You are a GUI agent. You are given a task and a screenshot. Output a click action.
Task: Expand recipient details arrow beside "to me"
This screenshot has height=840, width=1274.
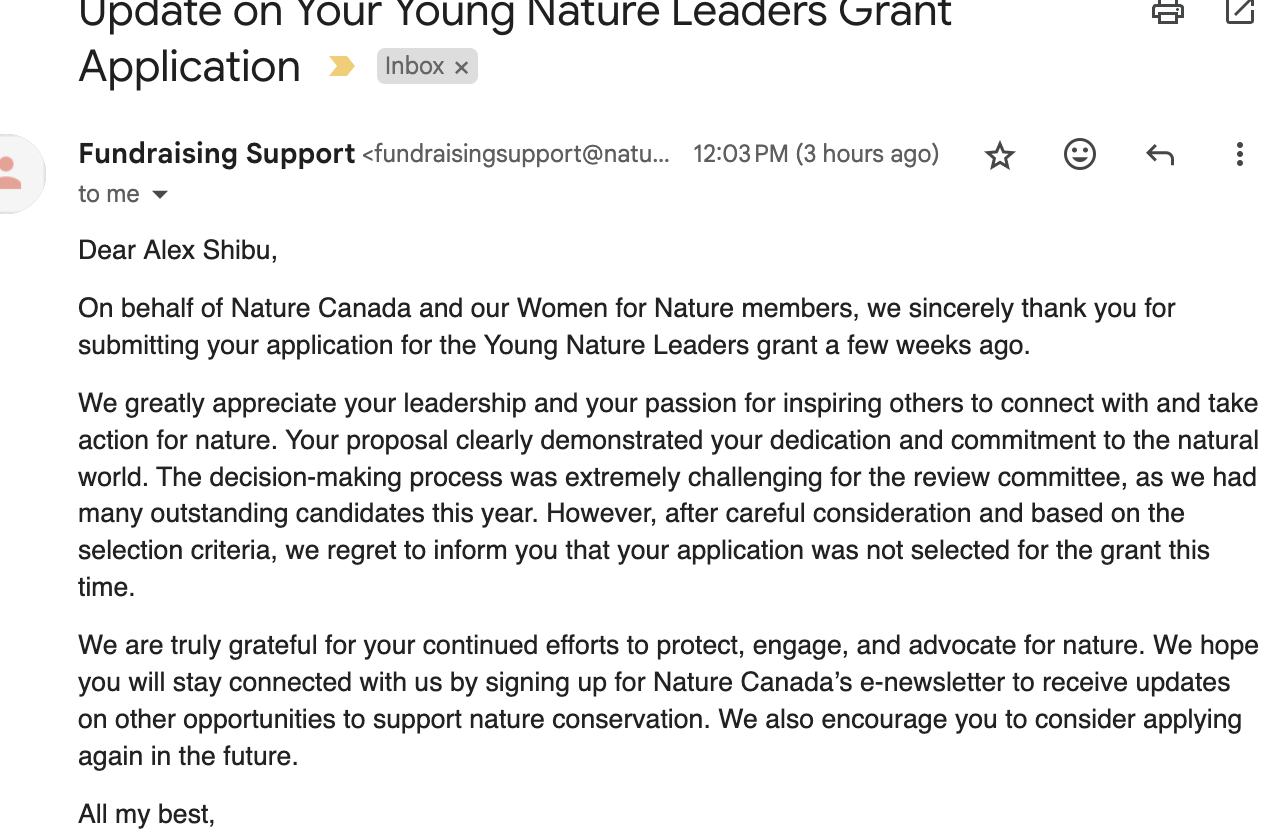160,195
